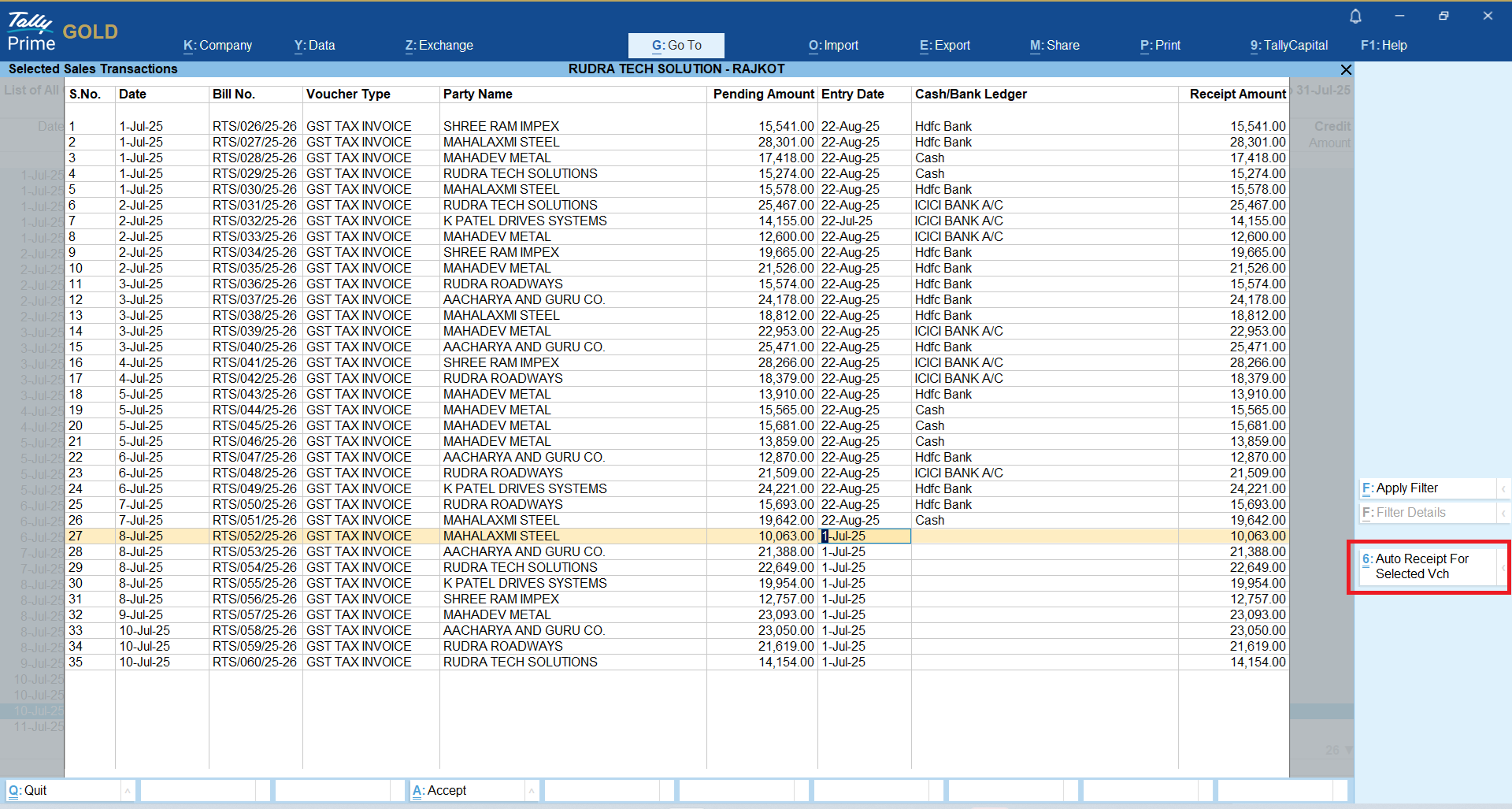This screenshot has width=1512, height=809.
Task: Open the TallyCapital menu
Action: point(1289,46)
